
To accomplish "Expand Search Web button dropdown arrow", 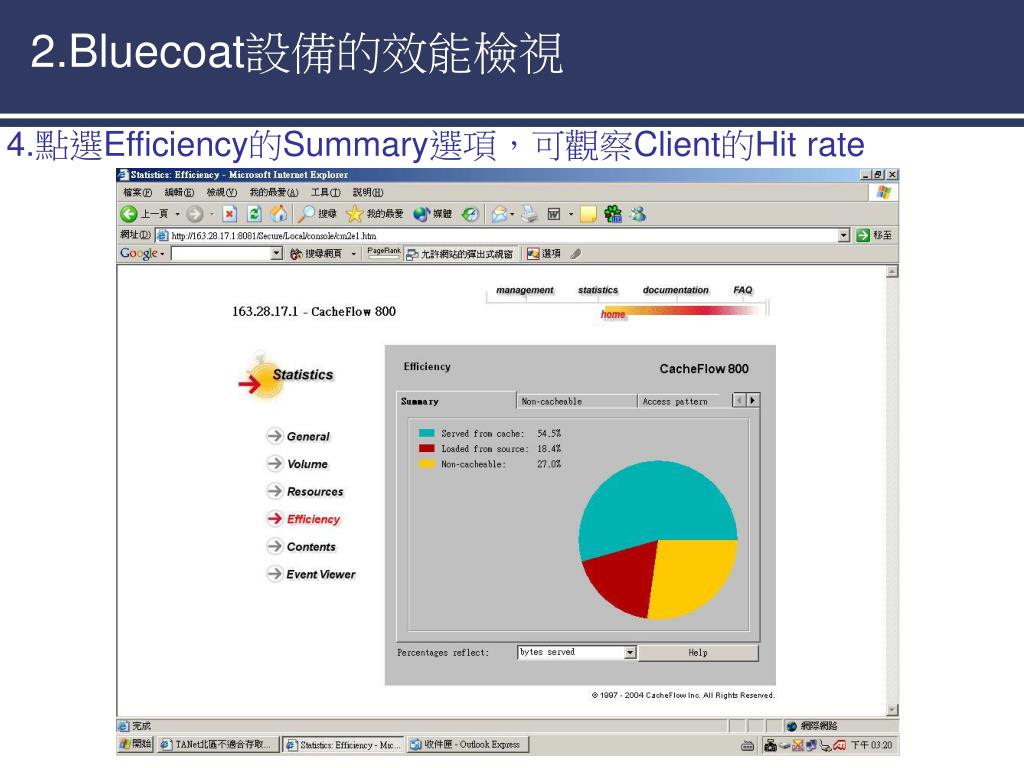I will pos(353,253).
